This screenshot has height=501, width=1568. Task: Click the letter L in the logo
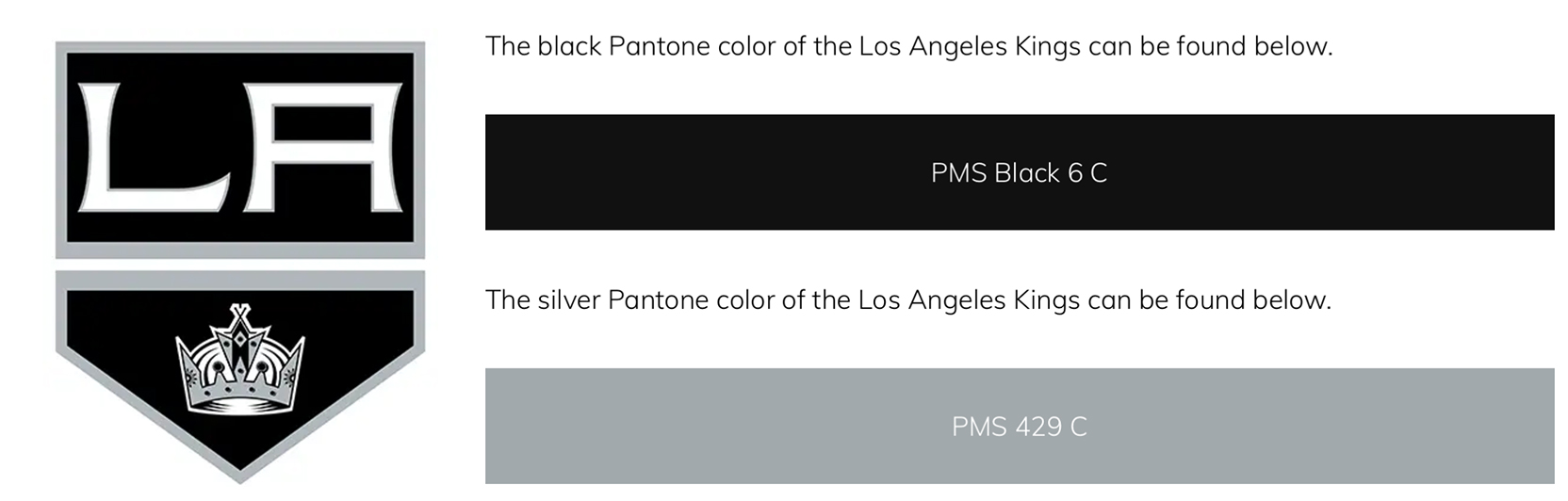[154, 148]
